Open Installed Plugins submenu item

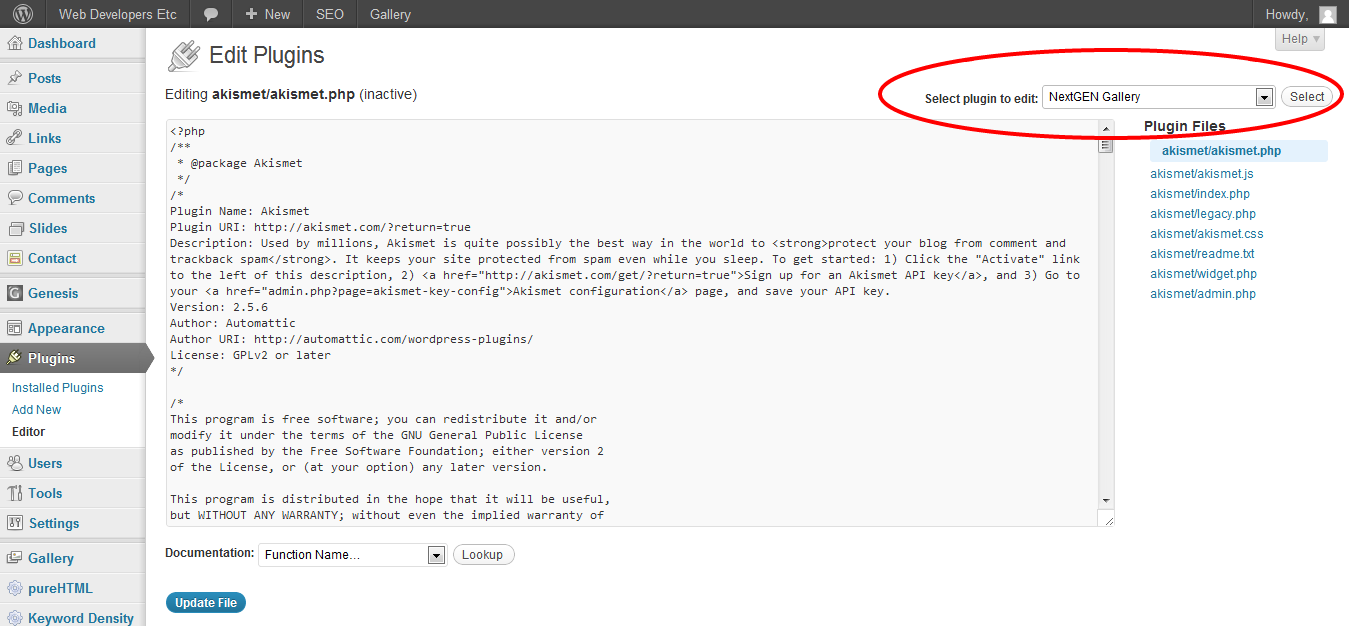(58, 388)
